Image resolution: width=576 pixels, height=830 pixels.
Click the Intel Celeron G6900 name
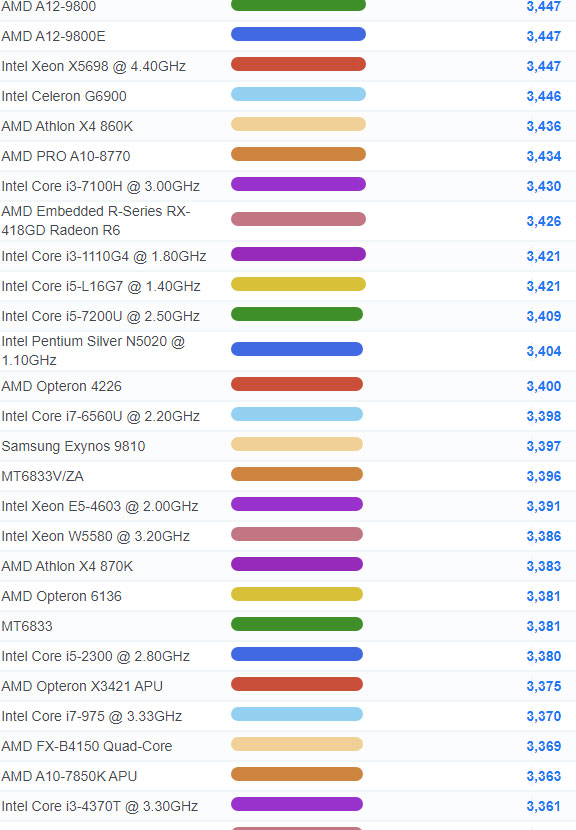coord(64,96)
